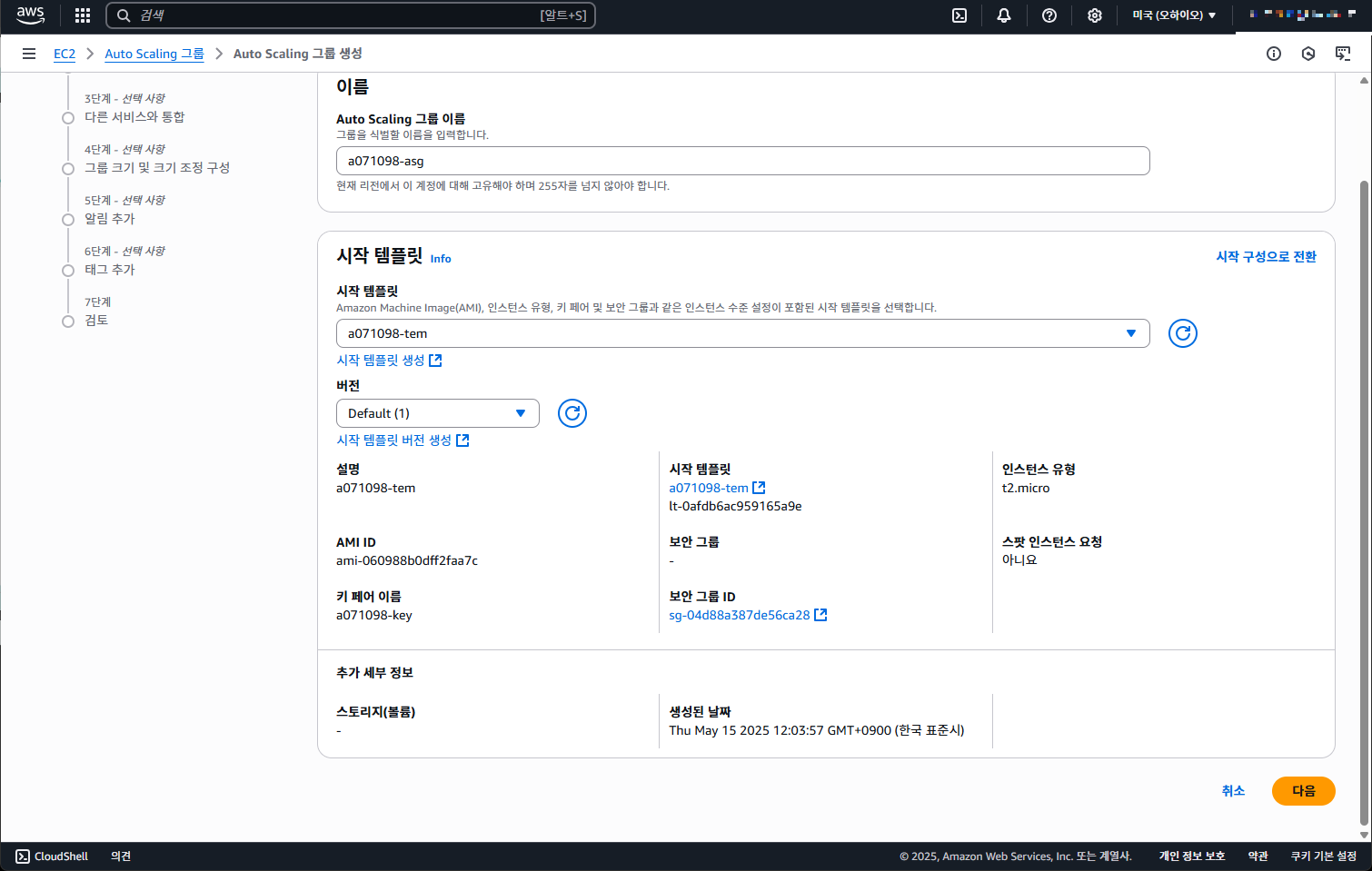Open the 버전 Default (1) dropdown
The height and width of the screenshot is (871, 1372).
tap(437, 413)
